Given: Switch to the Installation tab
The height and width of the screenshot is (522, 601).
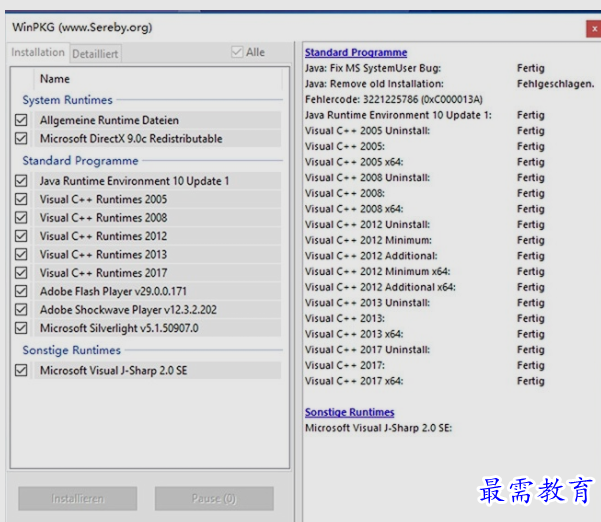Looking at the screenshot, I should [x=38, y=52].
